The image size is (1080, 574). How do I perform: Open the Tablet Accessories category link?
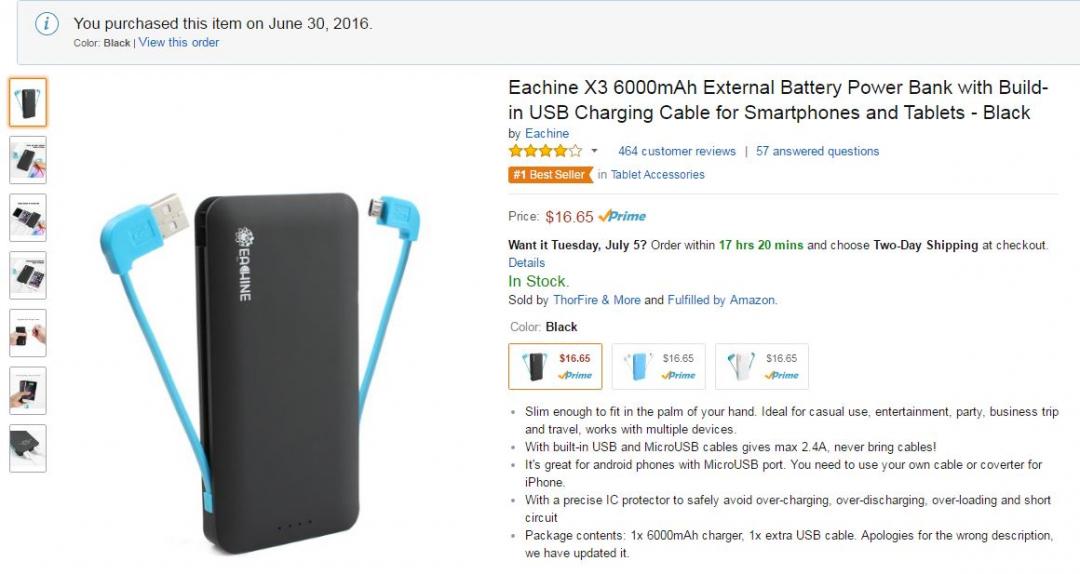tap(657, 175)
